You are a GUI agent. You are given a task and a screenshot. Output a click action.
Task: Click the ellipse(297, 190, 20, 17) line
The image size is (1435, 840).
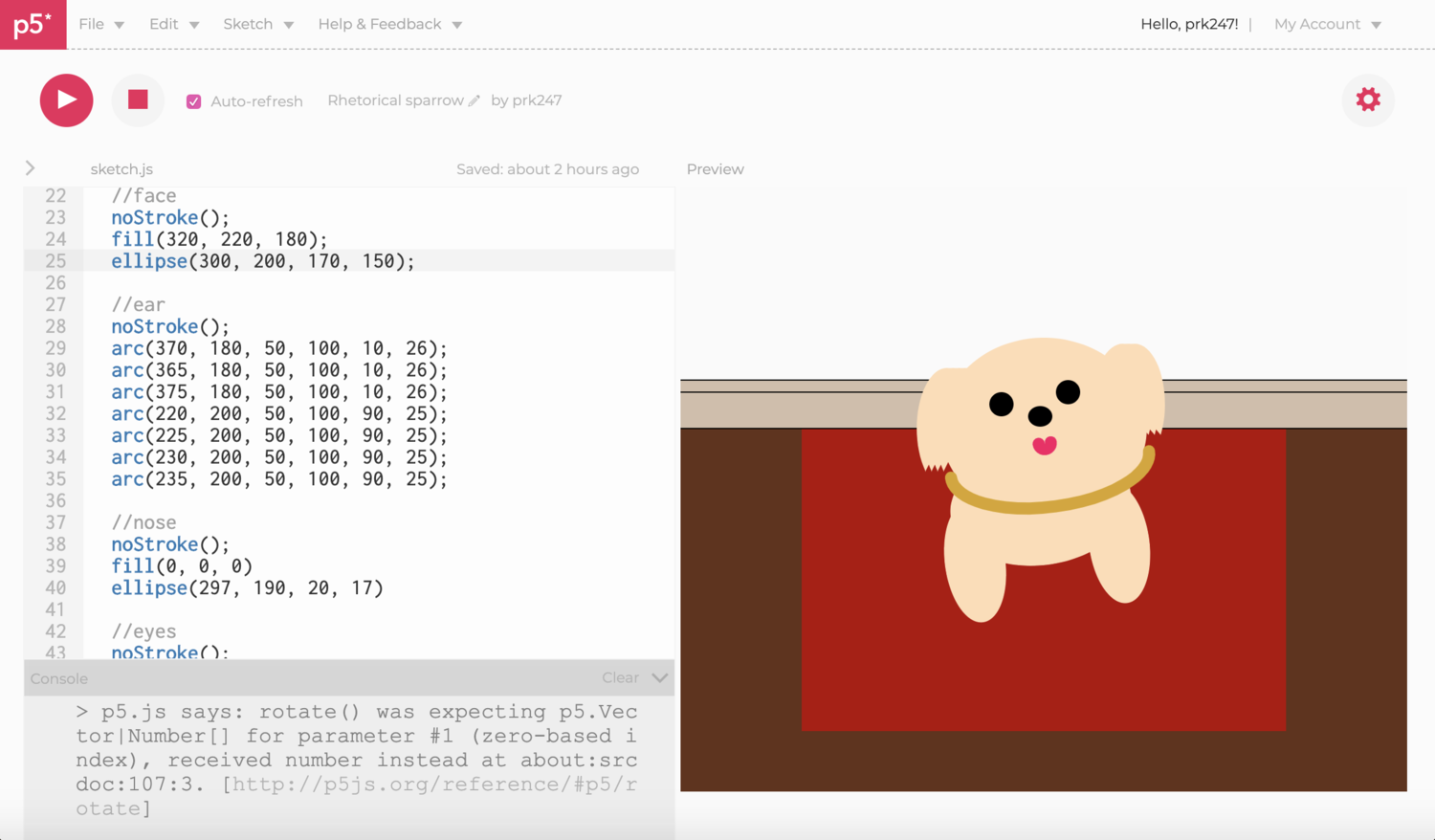247,588
